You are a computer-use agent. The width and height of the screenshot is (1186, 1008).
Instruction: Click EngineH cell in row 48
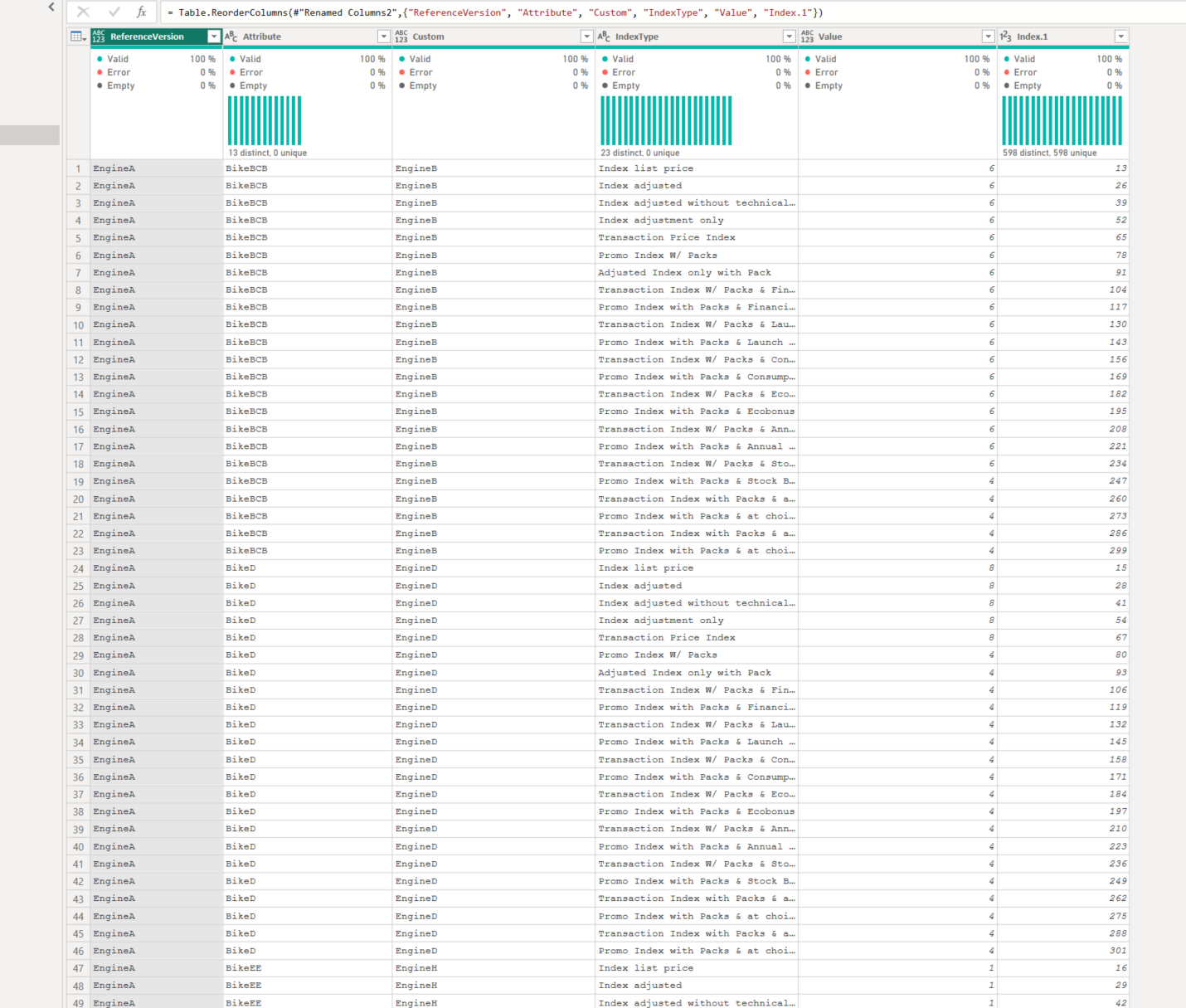click(x=493, y=986)
